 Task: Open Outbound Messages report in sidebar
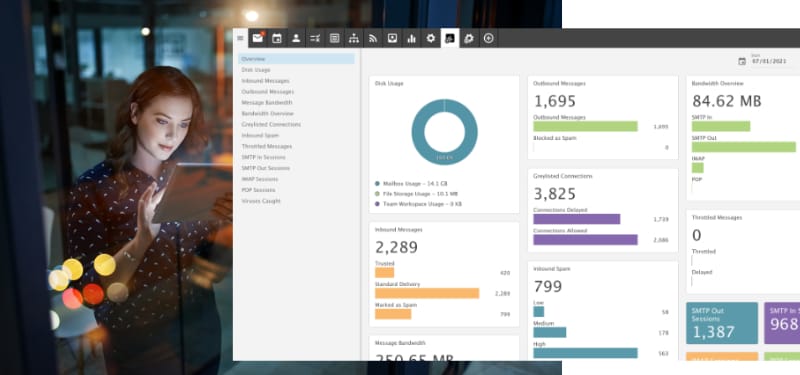296,92
